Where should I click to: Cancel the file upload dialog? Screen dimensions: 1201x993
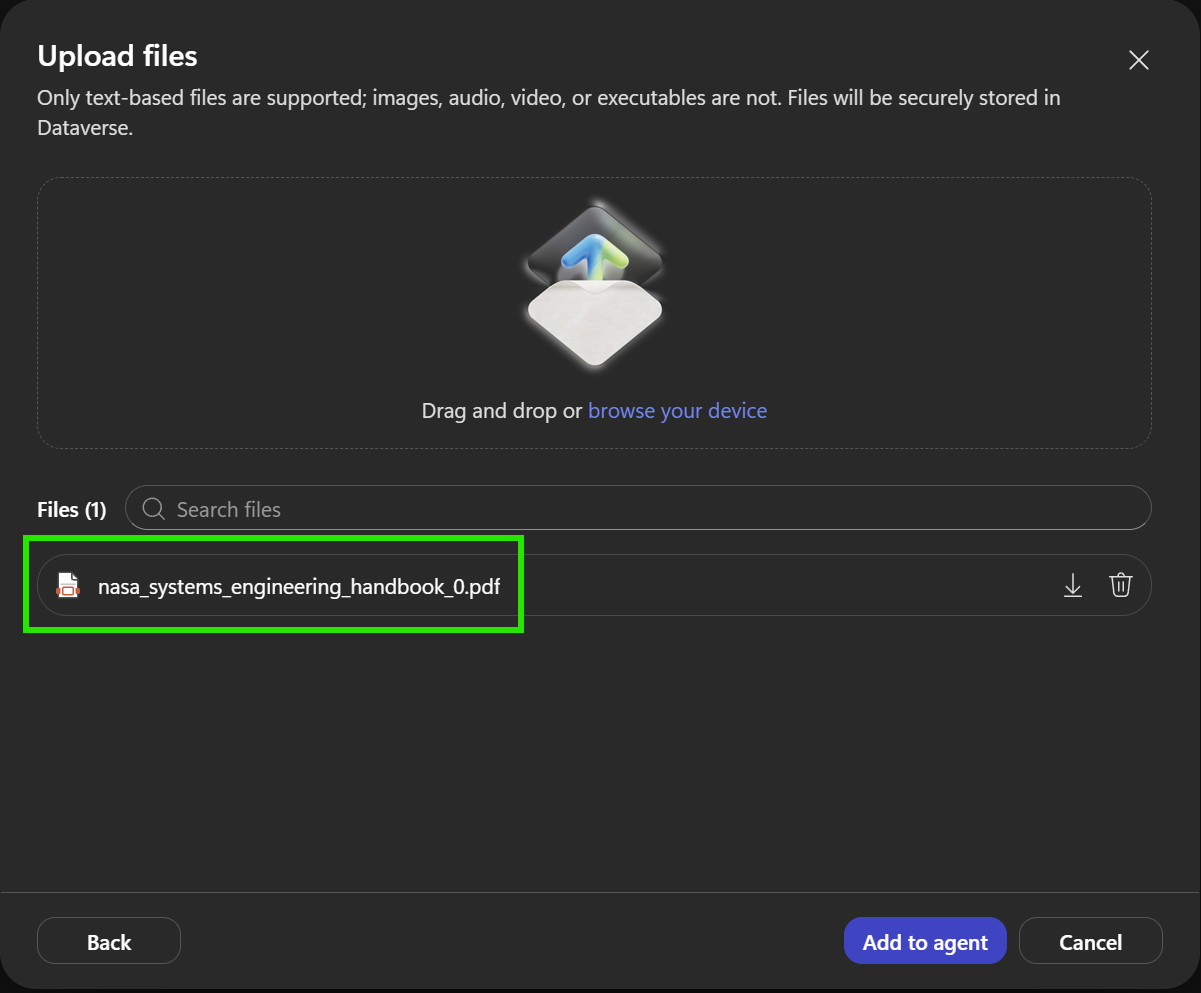(x=1091, y=941)
